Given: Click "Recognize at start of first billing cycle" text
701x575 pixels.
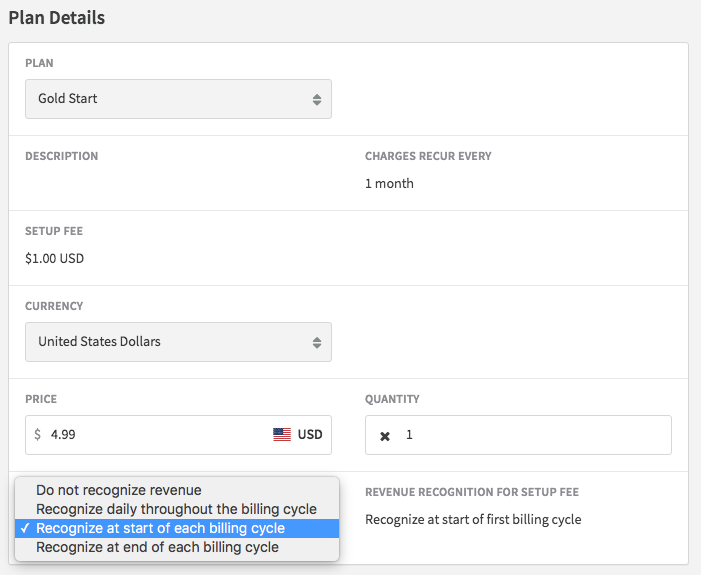Looking at the screenshot, I should (x=473, y=519).
